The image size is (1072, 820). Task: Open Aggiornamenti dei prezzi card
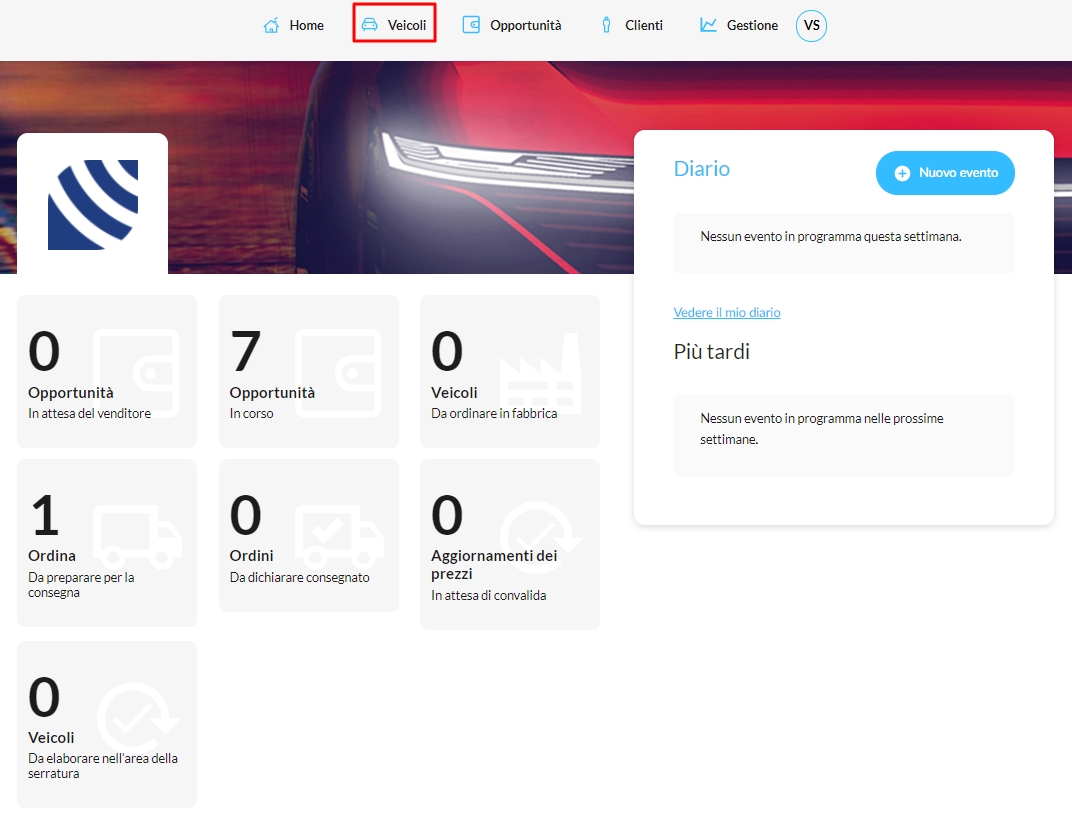(509, 544)
